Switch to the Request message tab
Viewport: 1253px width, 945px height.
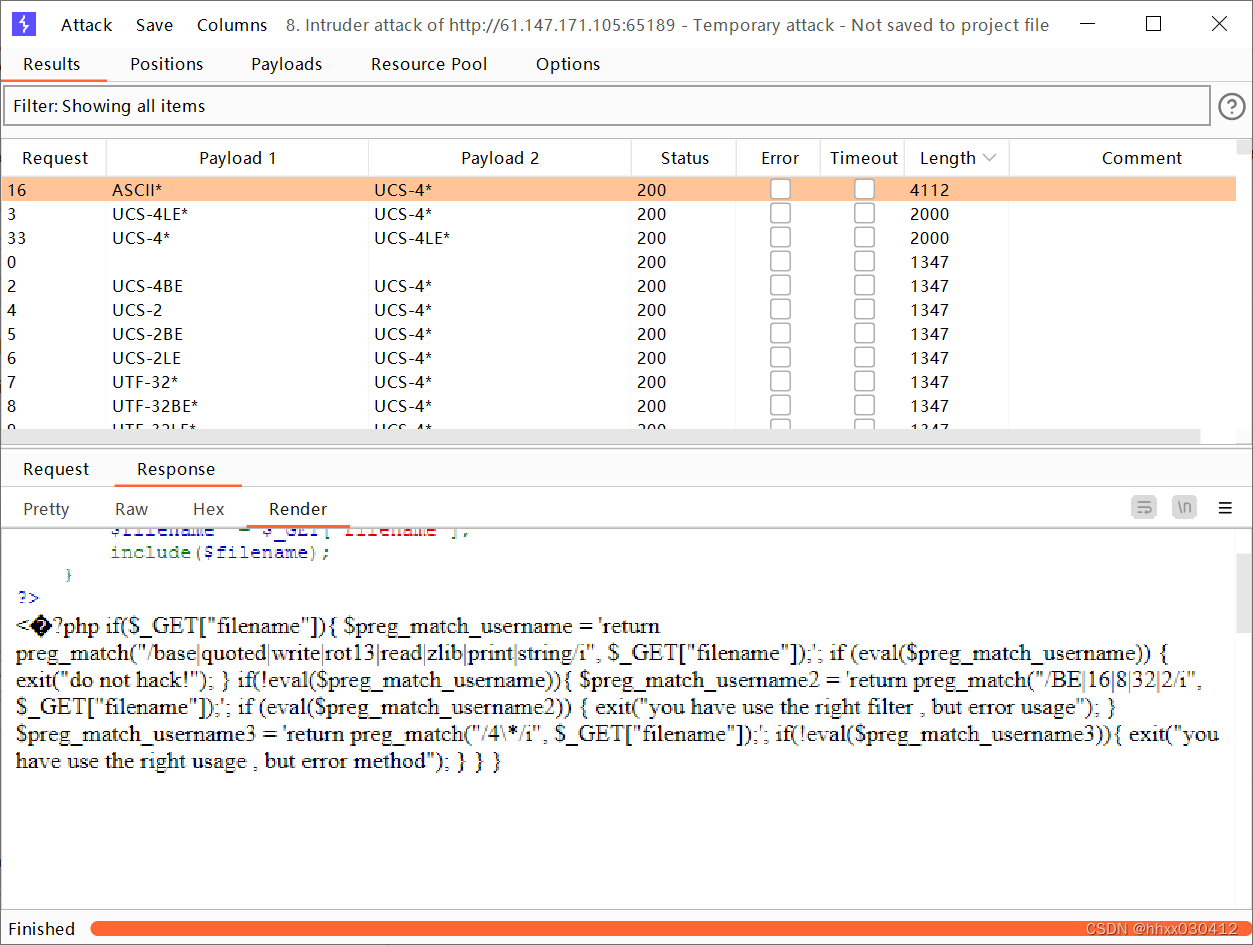56,469
